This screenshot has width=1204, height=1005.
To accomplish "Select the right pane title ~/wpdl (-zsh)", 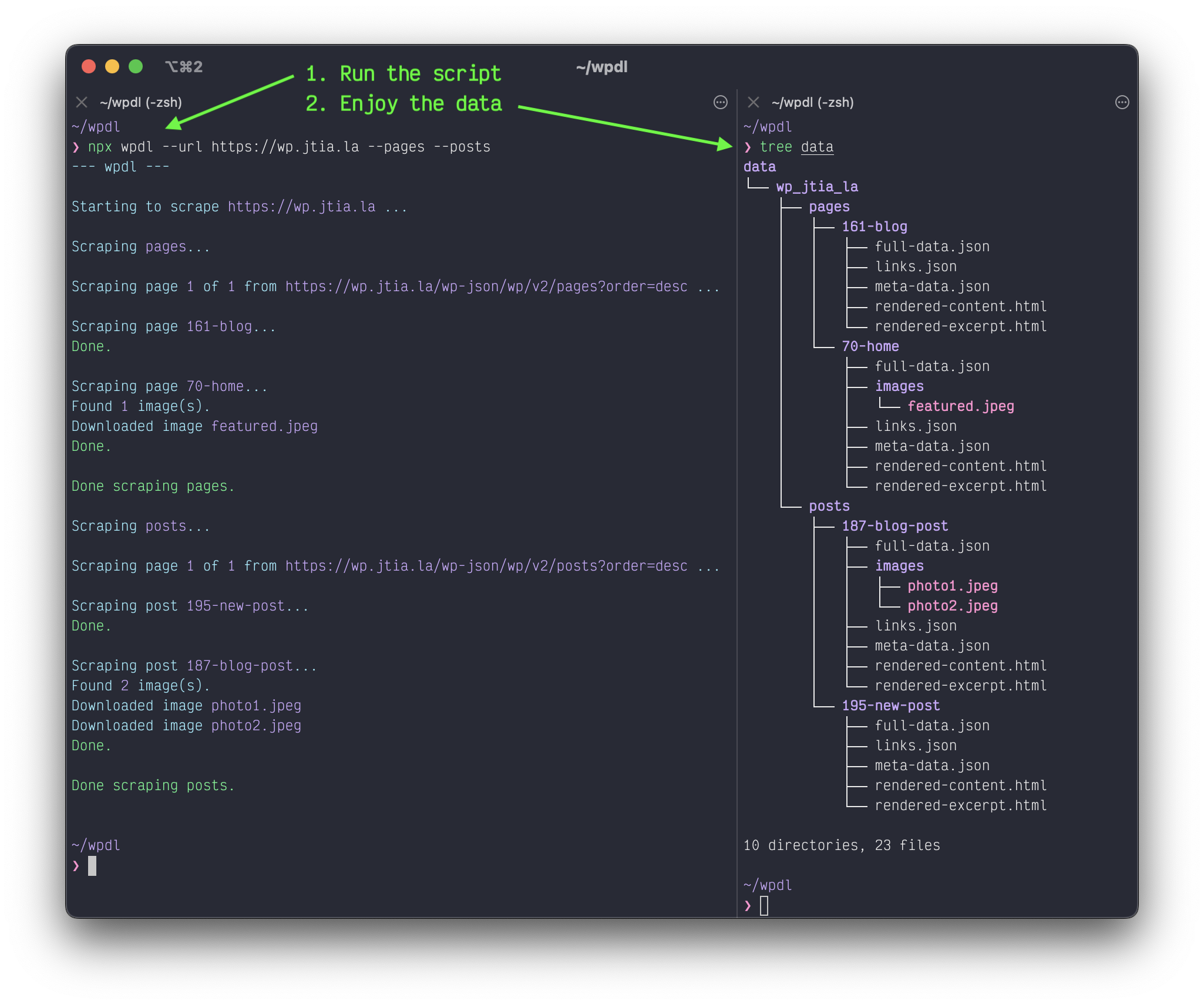I will [812, 103].
